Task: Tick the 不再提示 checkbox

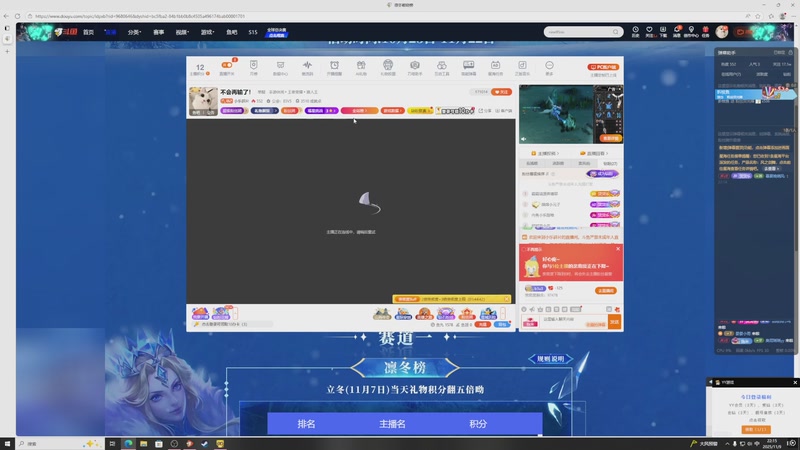Action: tap(523, 249)
